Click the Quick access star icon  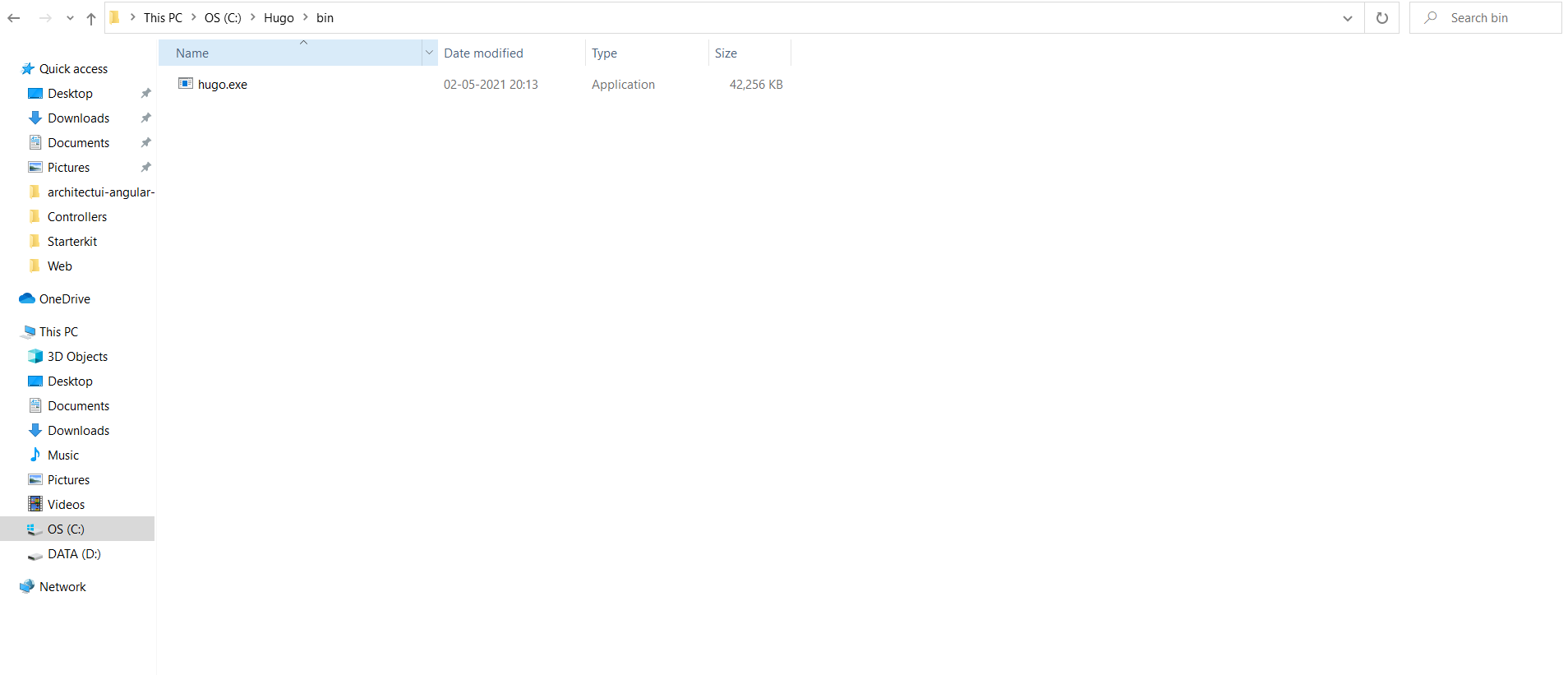pos(27,69)
